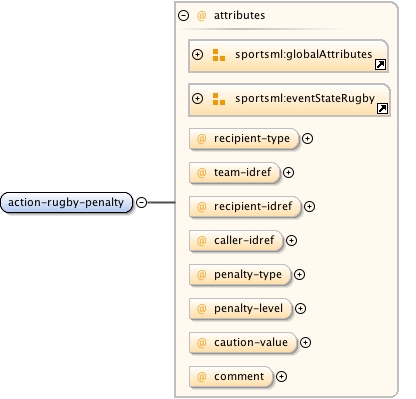Collapse the attributes group

pos(184,15)
